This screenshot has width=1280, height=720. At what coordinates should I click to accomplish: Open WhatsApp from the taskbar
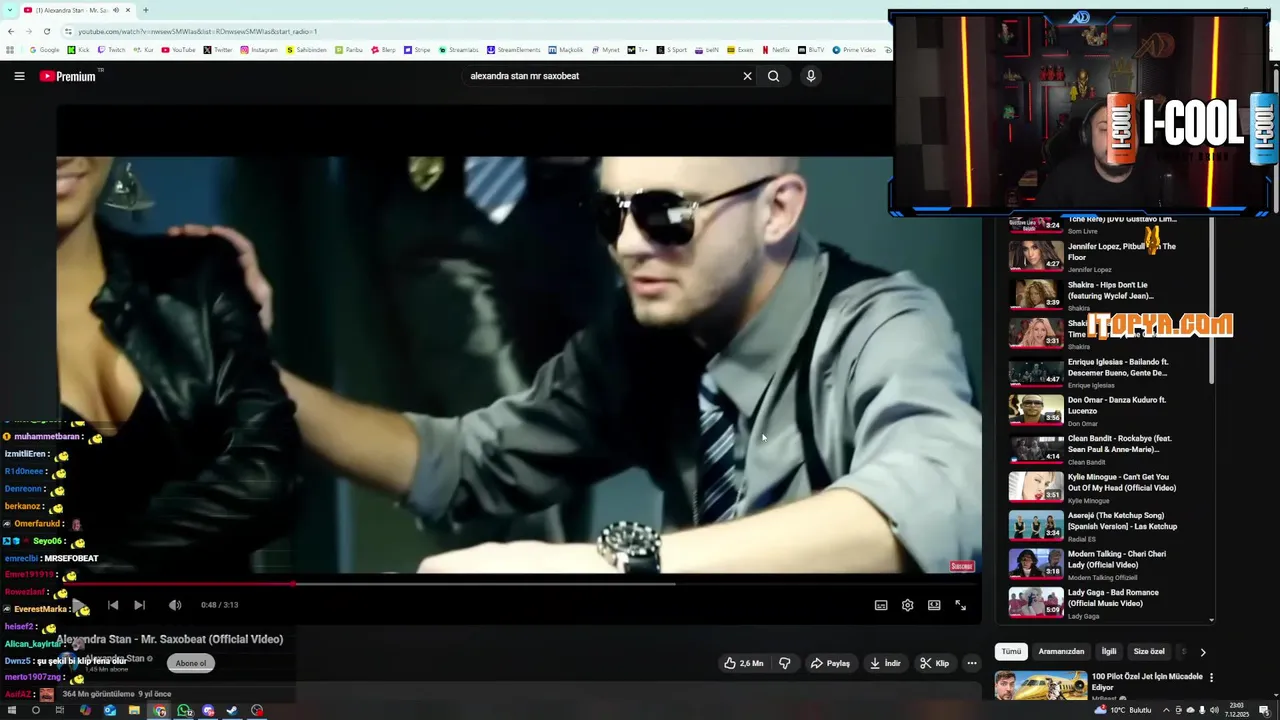pyautogui.click(x=184, y=711)
